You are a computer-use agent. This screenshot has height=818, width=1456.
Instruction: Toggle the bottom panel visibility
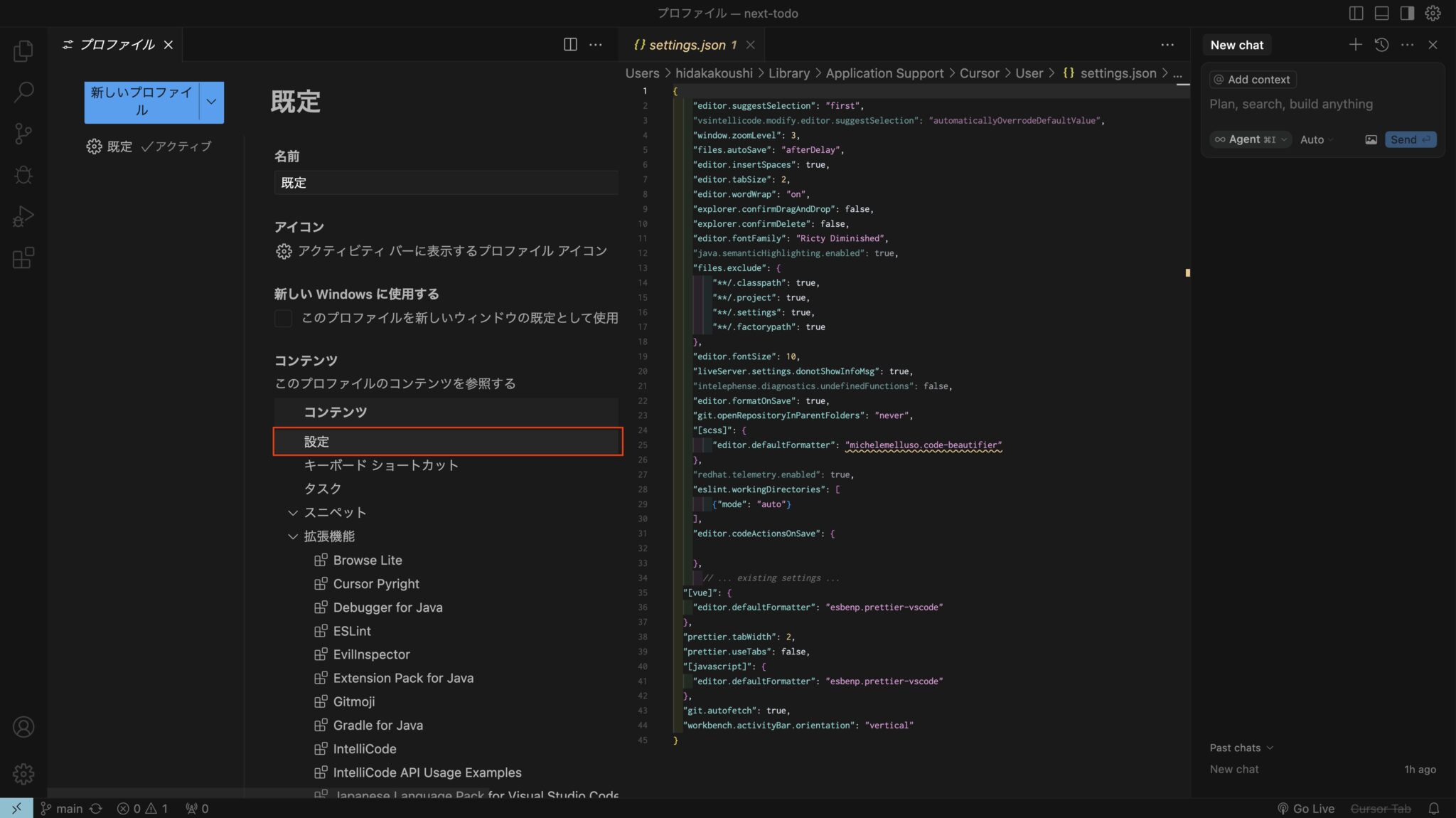(1381, 13)
